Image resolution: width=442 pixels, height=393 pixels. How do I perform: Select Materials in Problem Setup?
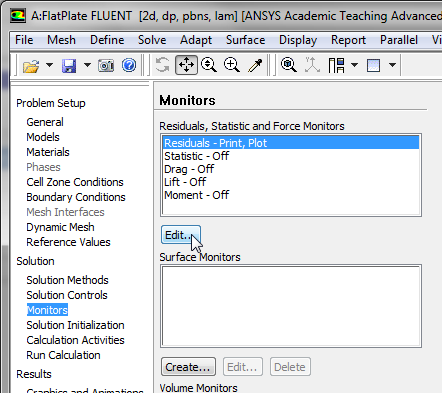48,152
